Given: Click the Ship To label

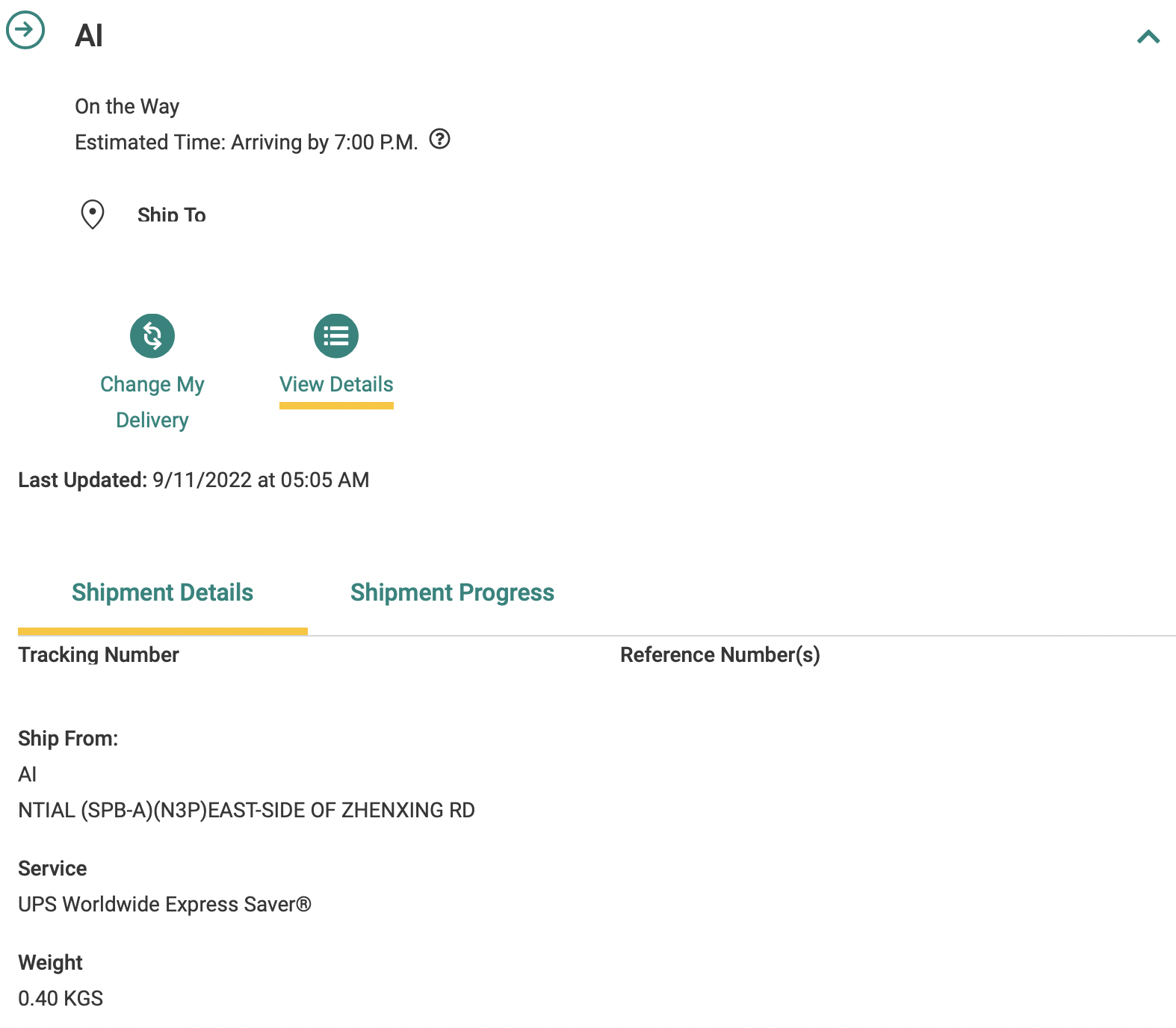Looking at the screenshot, I should tap(171, 215).
